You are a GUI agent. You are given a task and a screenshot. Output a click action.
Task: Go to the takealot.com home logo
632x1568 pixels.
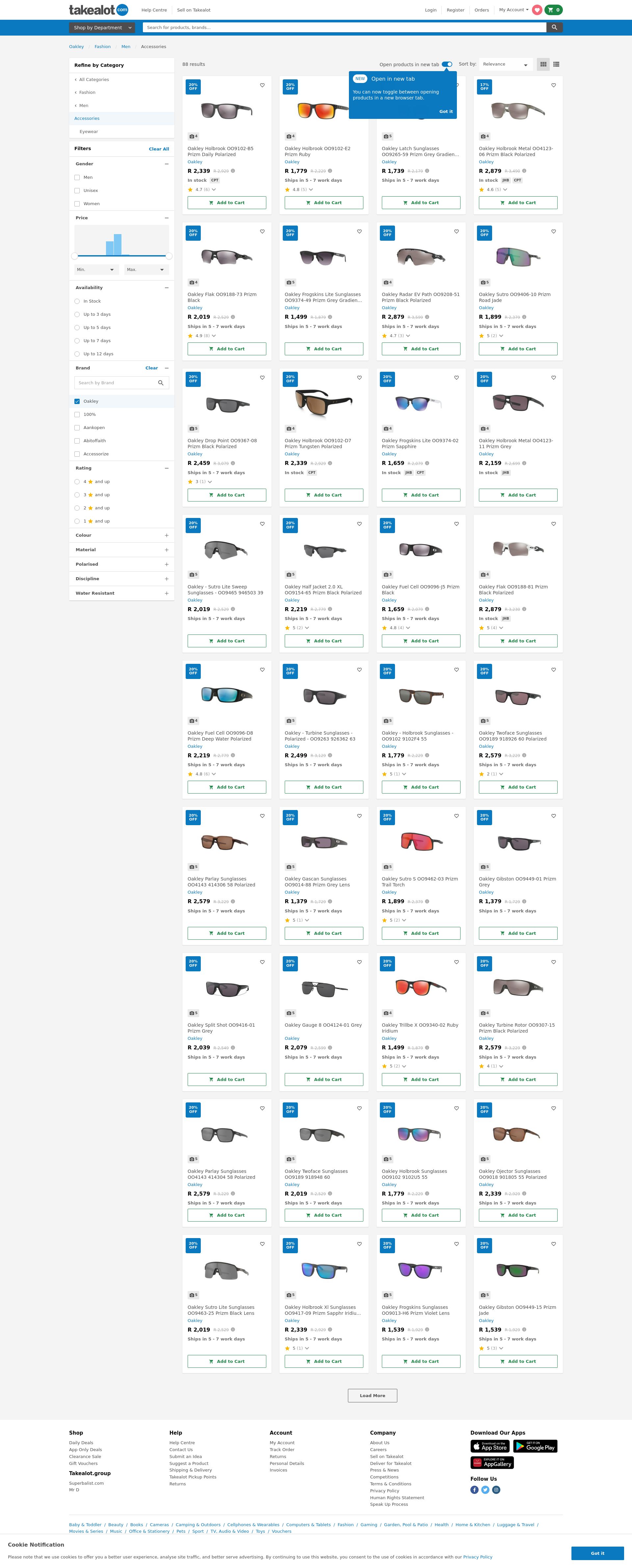98,10
